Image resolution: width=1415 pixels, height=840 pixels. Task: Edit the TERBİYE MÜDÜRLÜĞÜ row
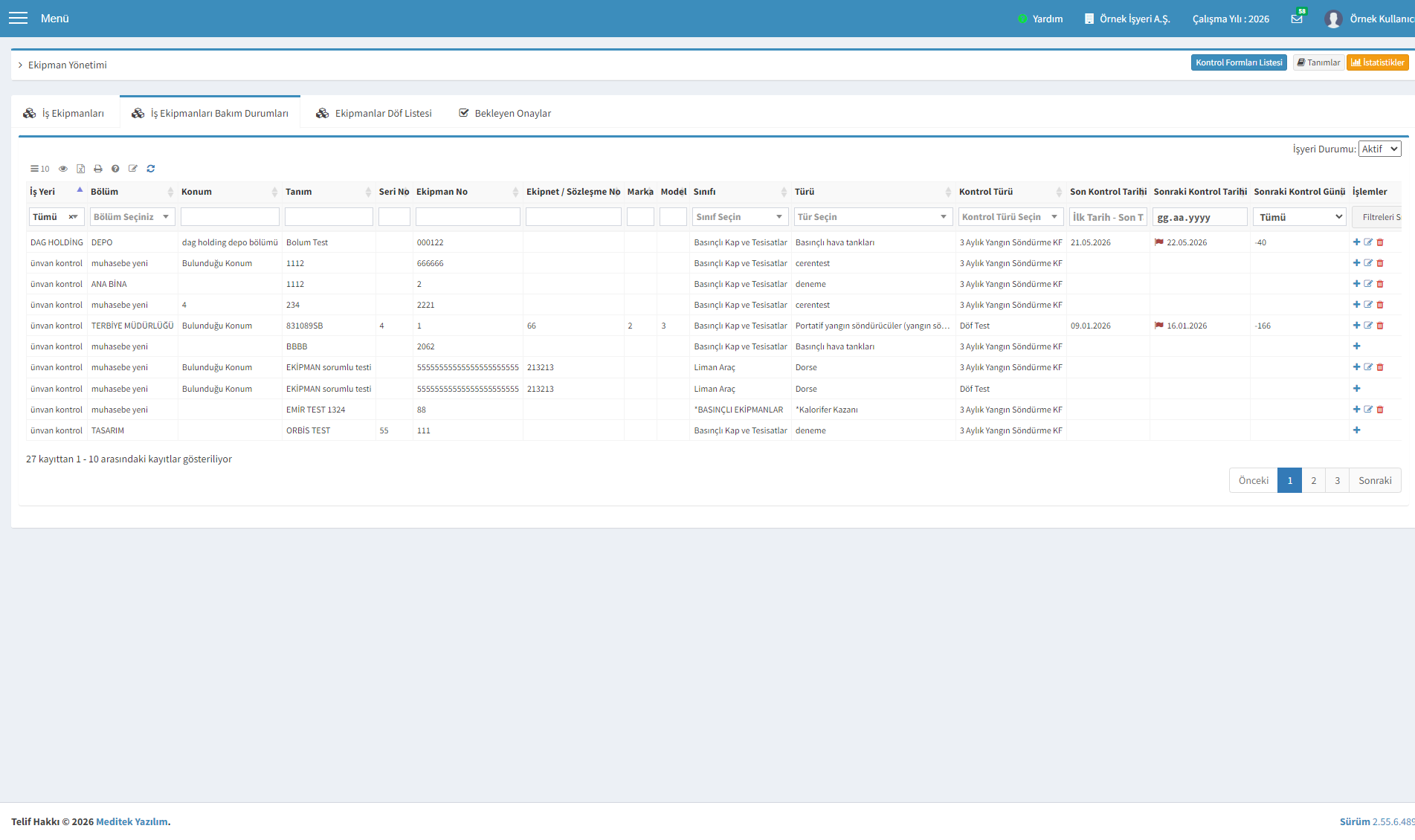coord(1368,326)
